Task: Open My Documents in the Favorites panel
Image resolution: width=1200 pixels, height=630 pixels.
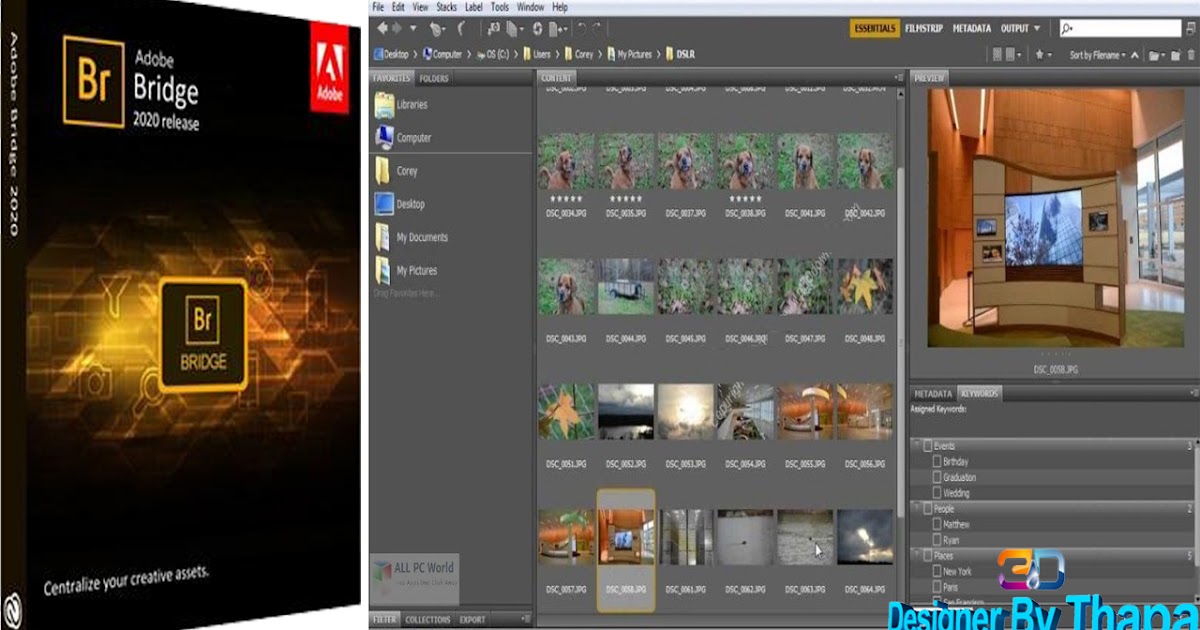Action: 411,237
